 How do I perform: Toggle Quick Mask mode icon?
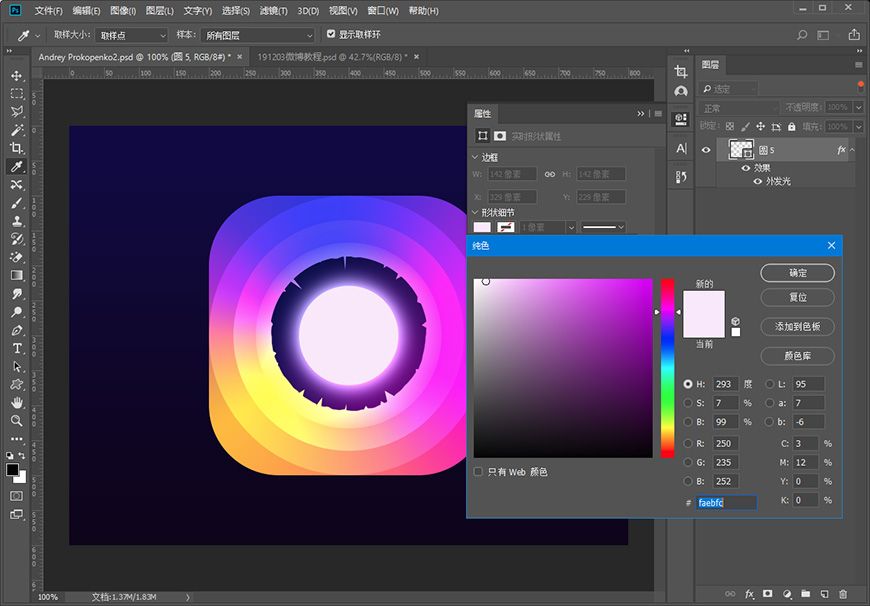click(x=17, y=496)
